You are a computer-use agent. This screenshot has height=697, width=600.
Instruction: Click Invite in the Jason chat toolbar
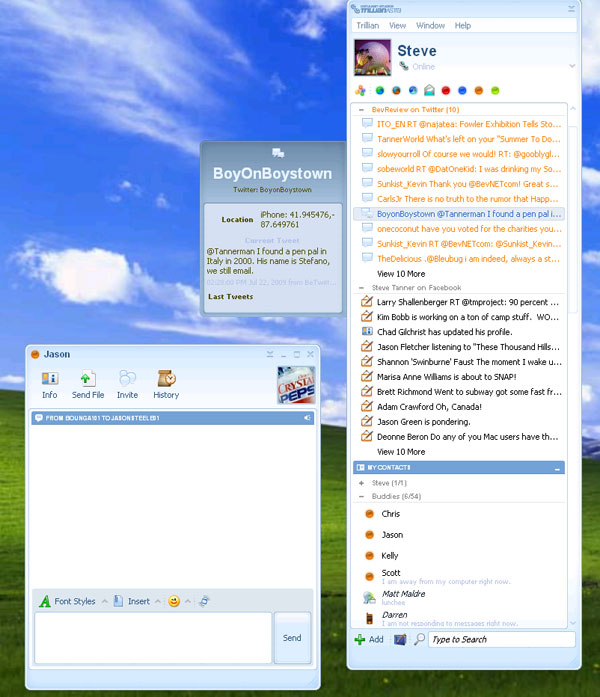tap(127, 385)
